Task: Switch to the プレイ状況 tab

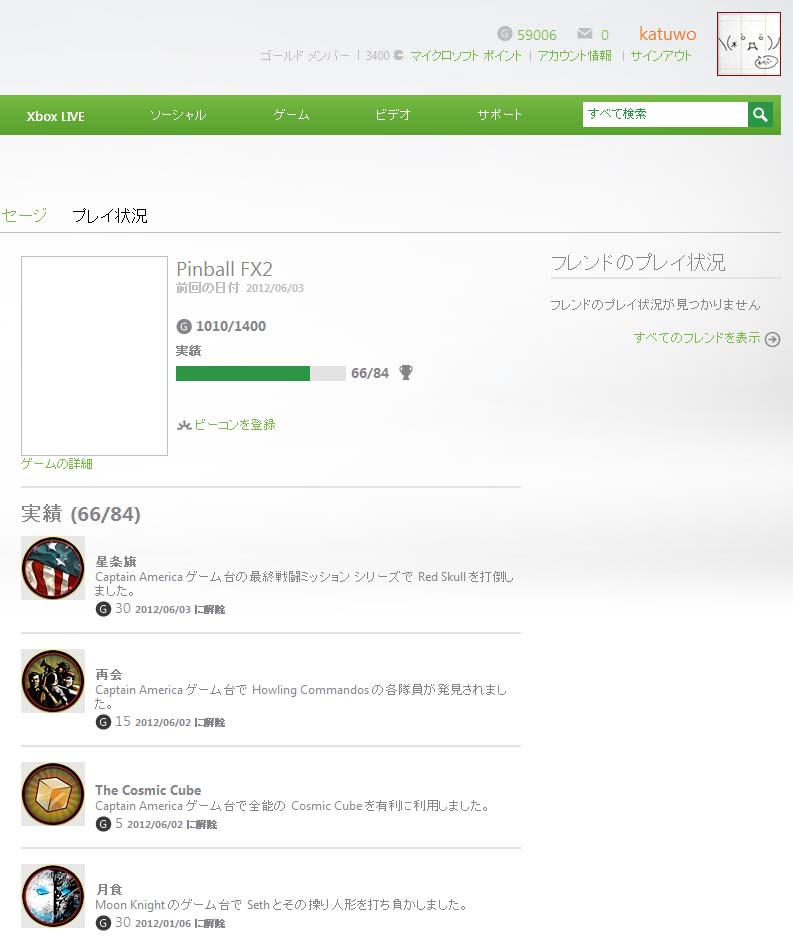Action: pyautogui.click(x=110, y=216)
